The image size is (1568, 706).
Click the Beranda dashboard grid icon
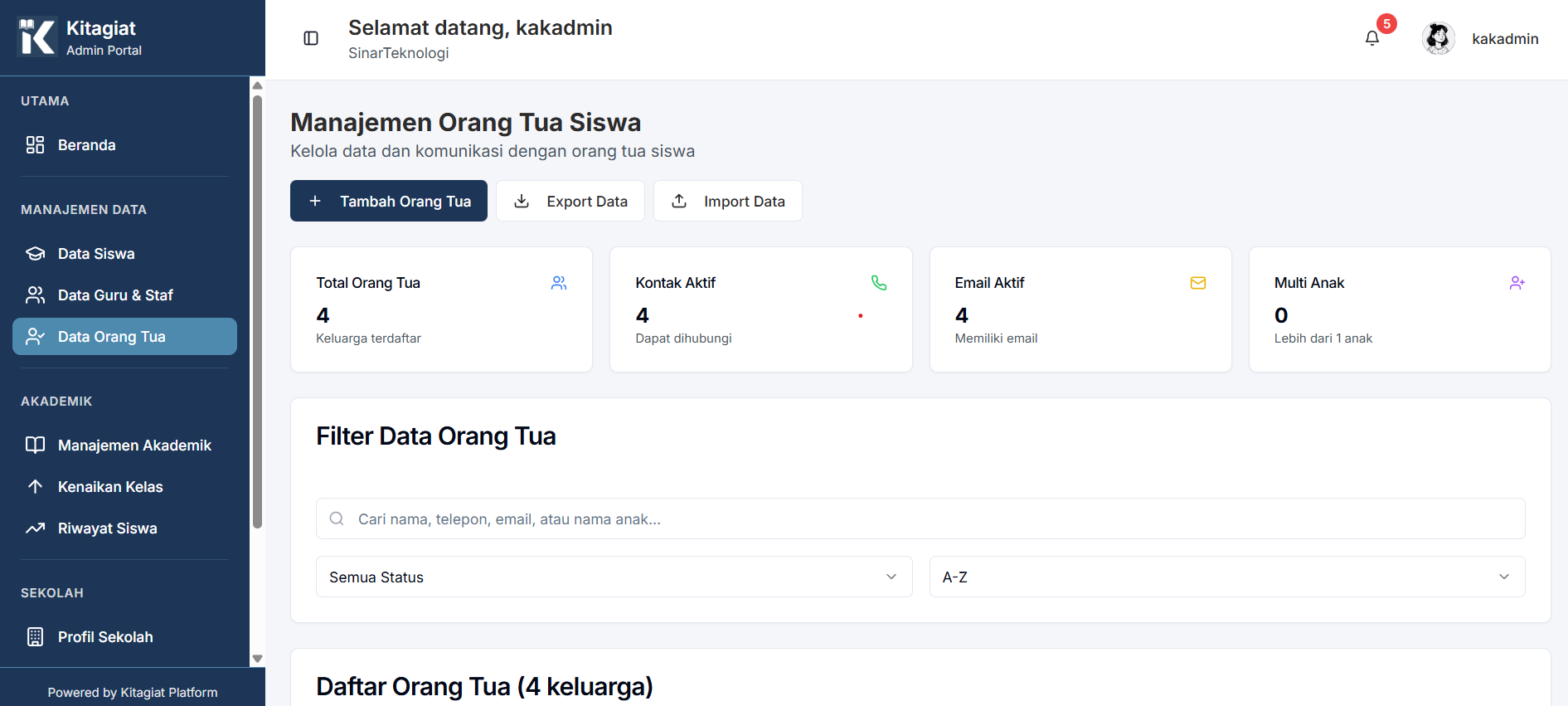(x=35, y=145)
